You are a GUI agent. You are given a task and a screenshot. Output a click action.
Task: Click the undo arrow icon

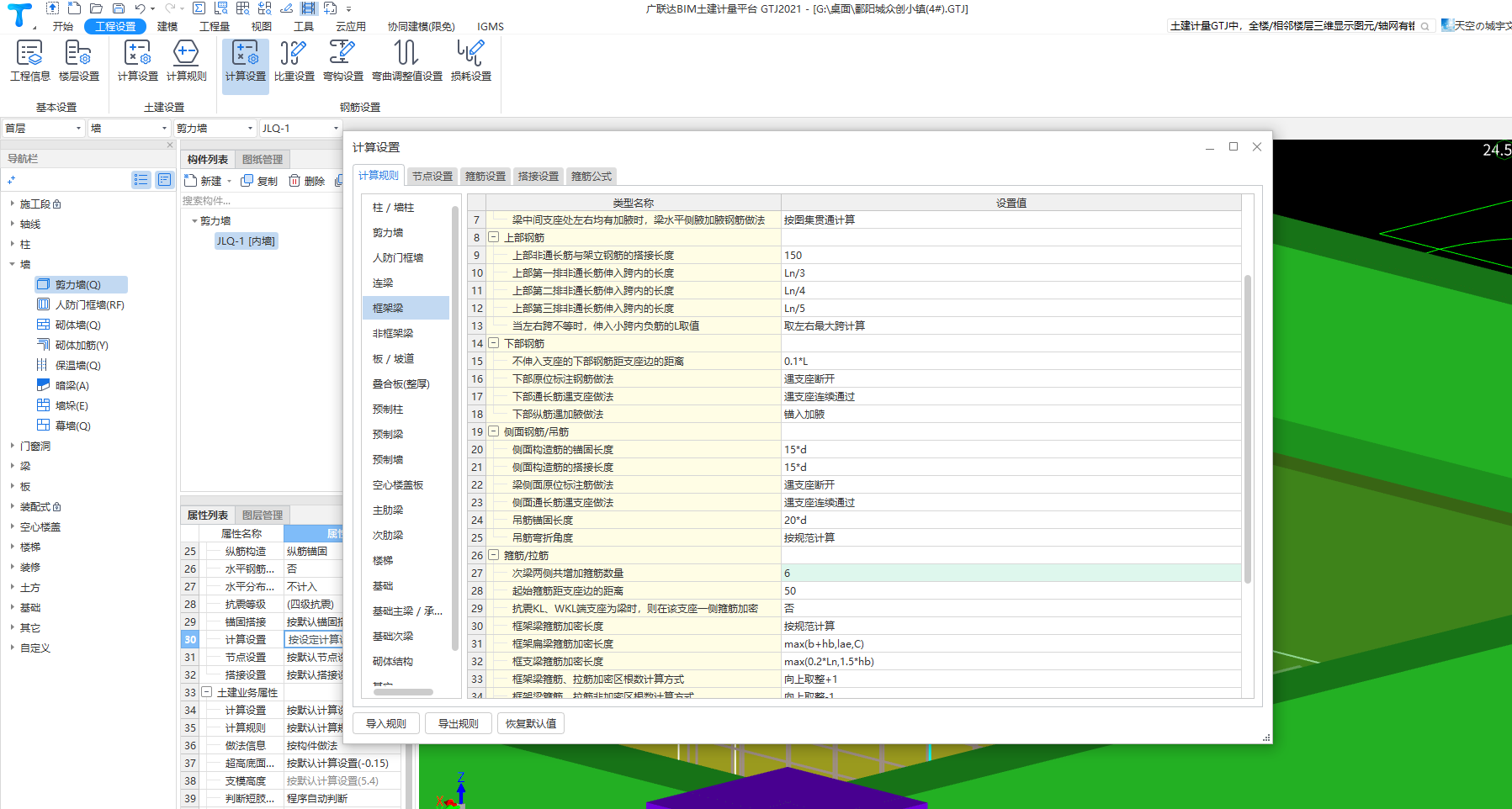(x=140, y=8)
